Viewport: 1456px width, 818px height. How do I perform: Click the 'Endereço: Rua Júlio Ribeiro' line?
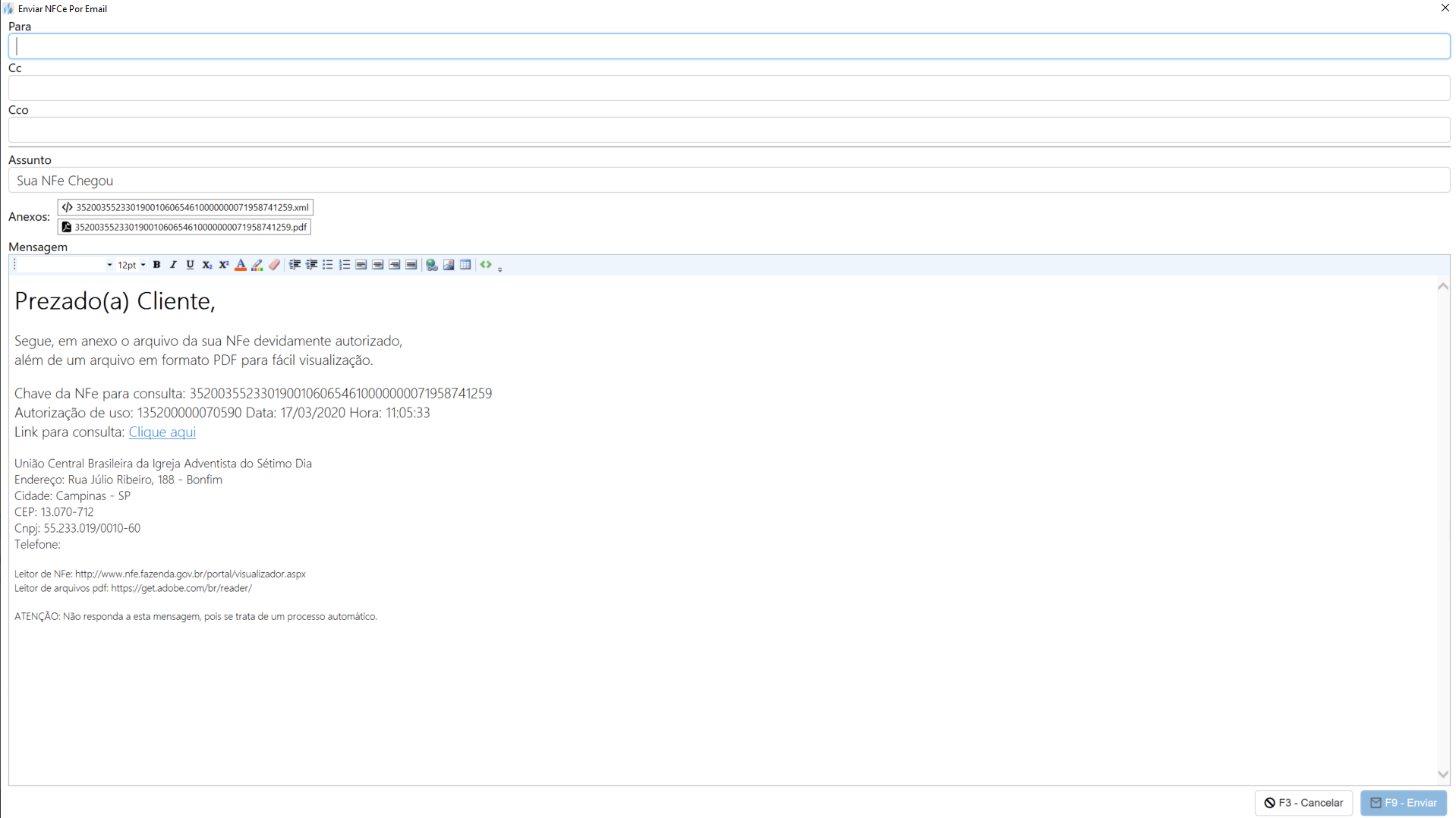(118, 480)
